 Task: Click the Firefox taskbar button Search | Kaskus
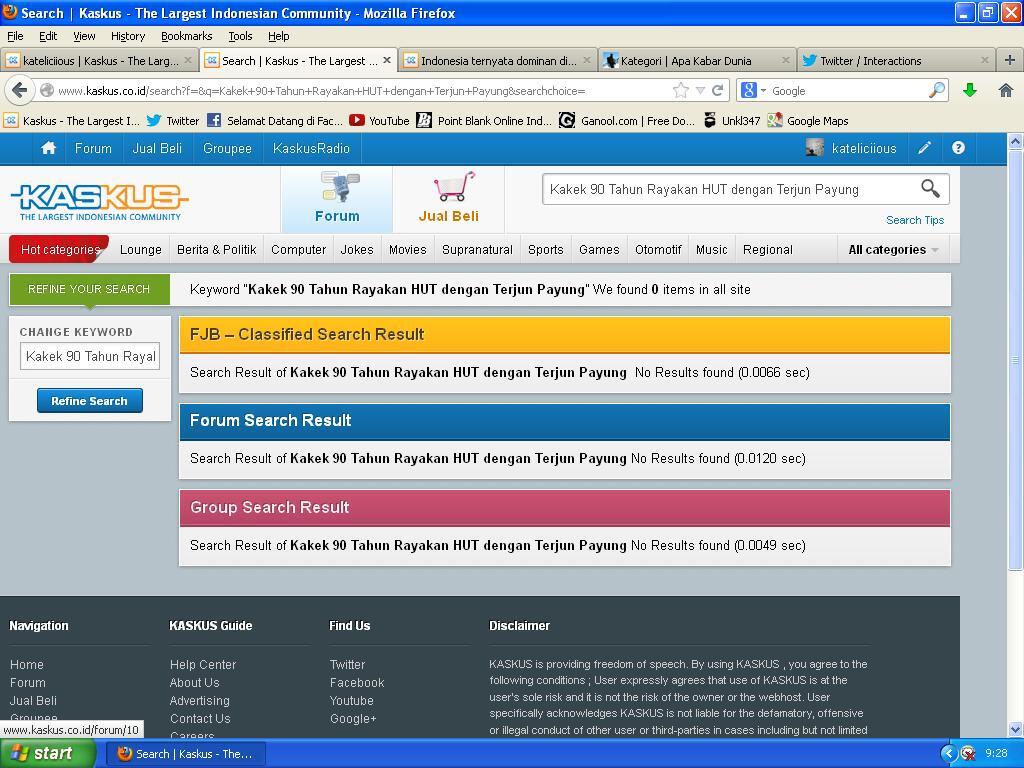(185, 754)
